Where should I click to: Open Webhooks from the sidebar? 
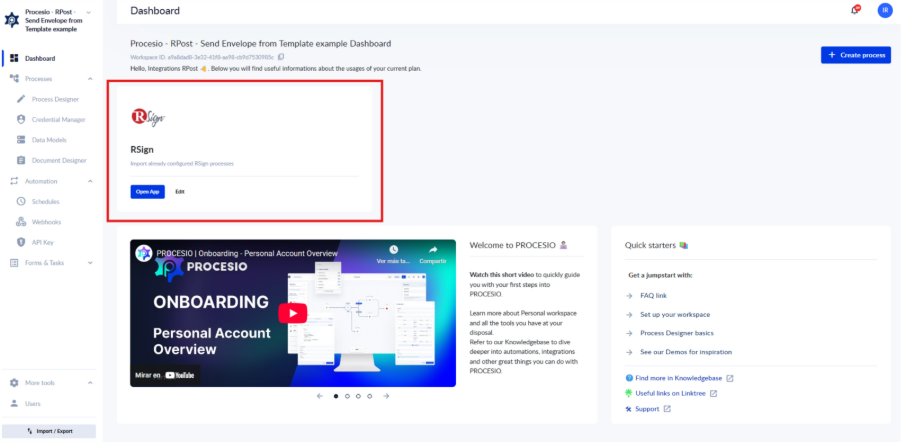pyautogui.click(x=46, y=222)
